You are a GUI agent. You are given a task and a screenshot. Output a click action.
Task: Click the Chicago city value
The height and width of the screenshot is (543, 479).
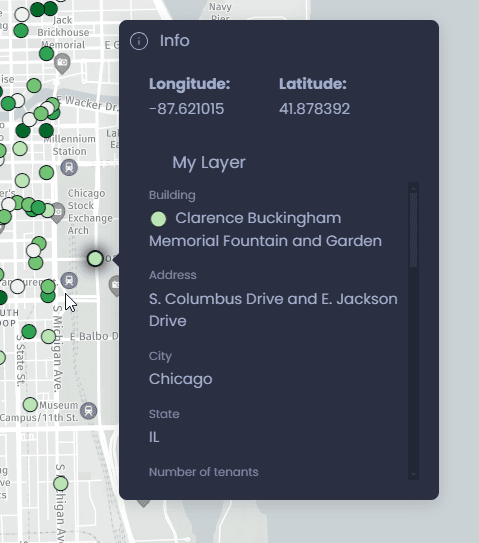tap(180, 379)
